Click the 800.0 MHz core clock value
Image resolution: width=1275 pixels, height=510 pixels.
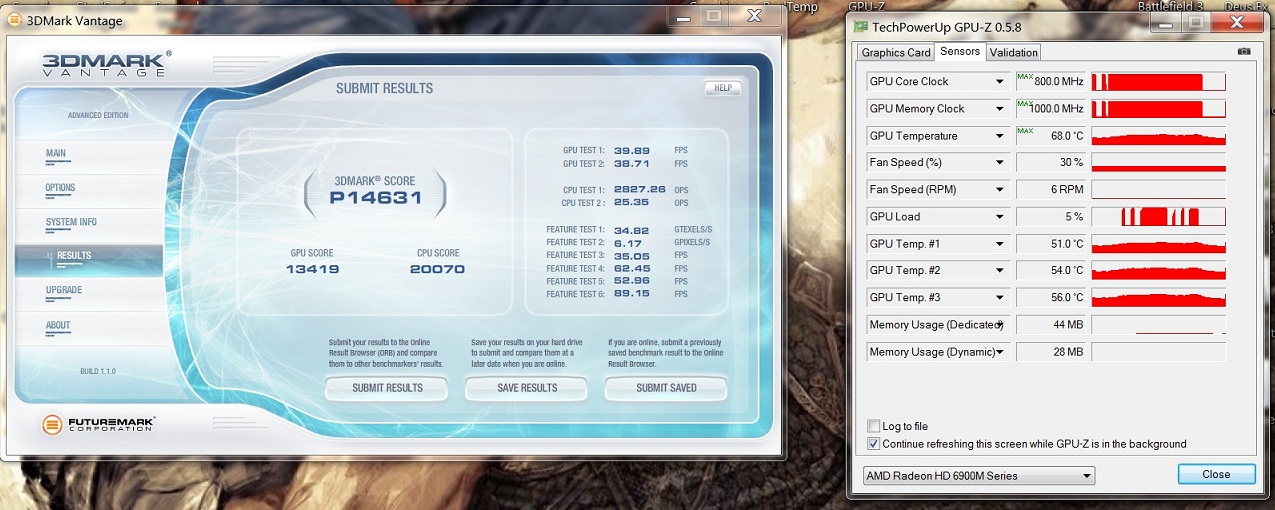1059,82
